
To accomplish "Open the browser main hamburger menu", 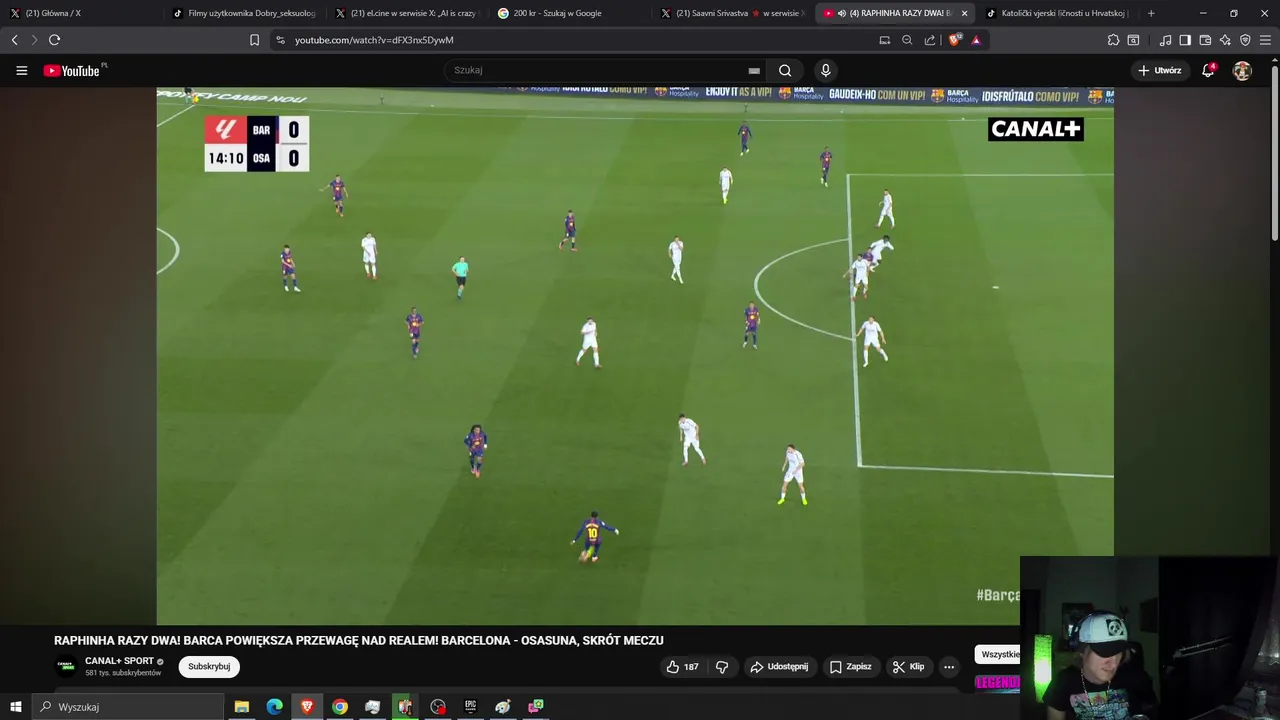I will (1265, 40).
